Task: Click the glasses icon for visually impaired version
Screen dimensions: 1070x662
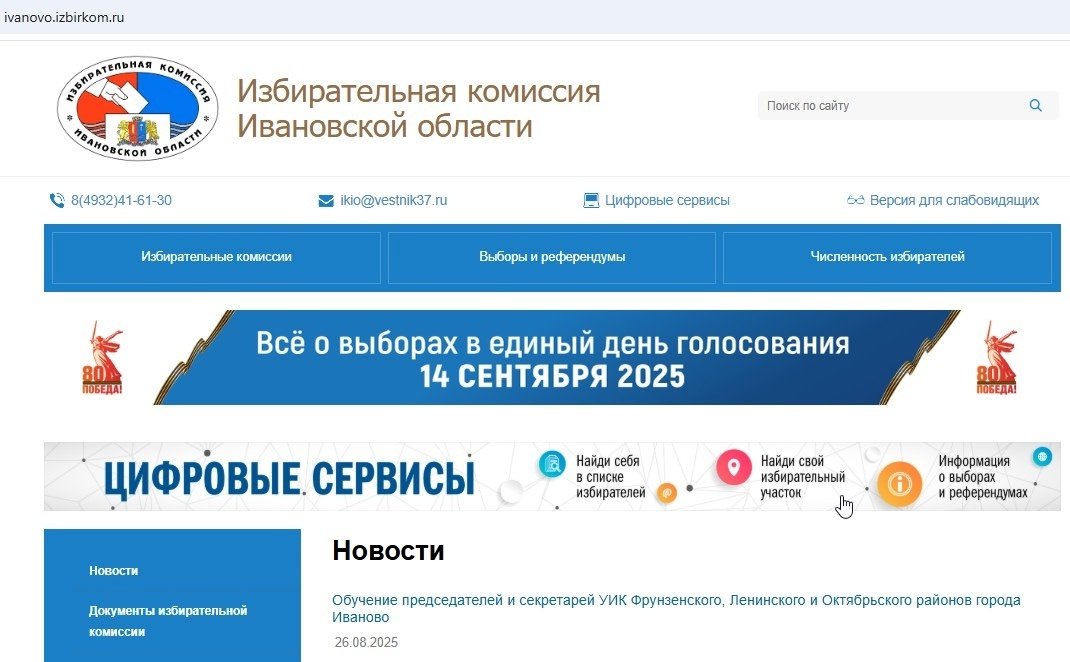Action: pyautogui.click(x=855, y=201)
